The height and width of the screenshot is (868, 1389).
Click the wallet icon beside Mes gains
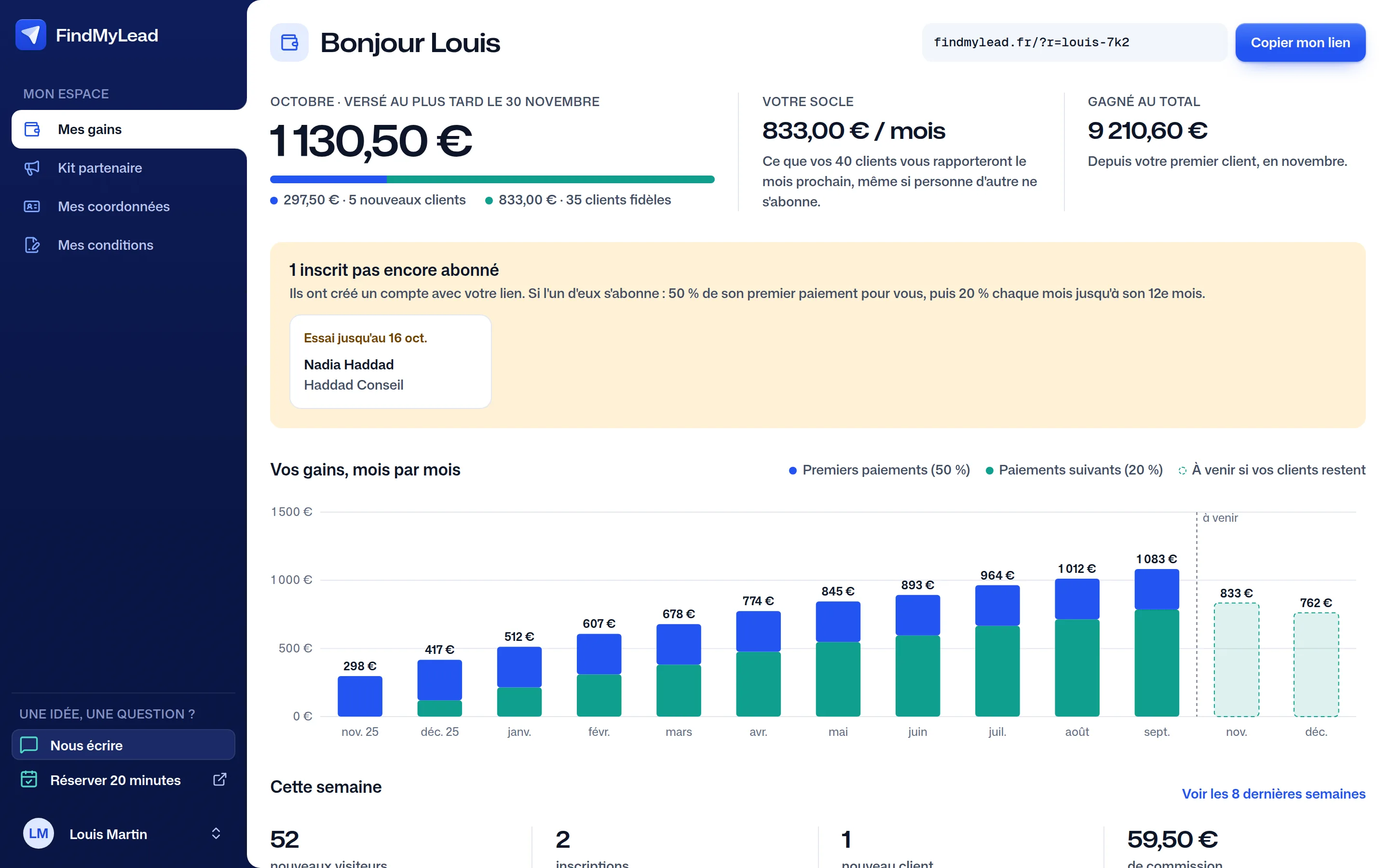click(x=32, y=129)
